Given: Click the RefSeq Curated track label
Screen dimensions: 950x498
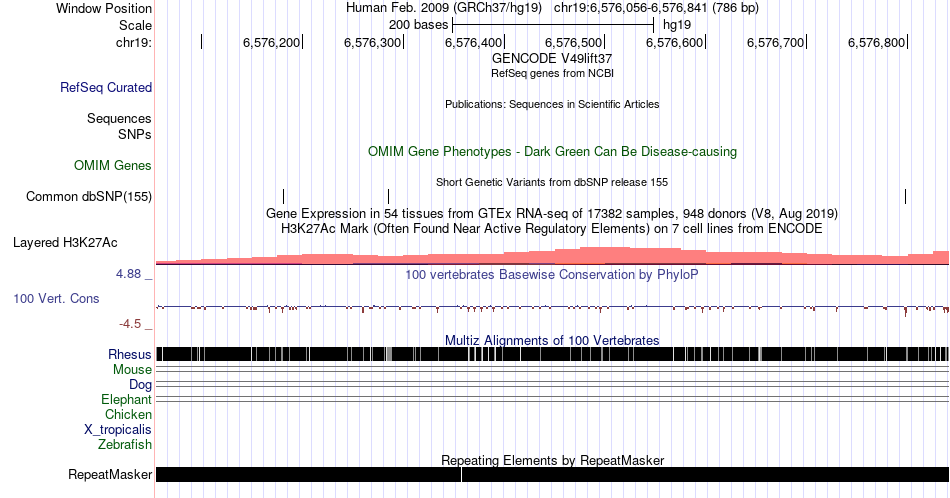Looking at the screenshot, I should [x=106, y=87].
